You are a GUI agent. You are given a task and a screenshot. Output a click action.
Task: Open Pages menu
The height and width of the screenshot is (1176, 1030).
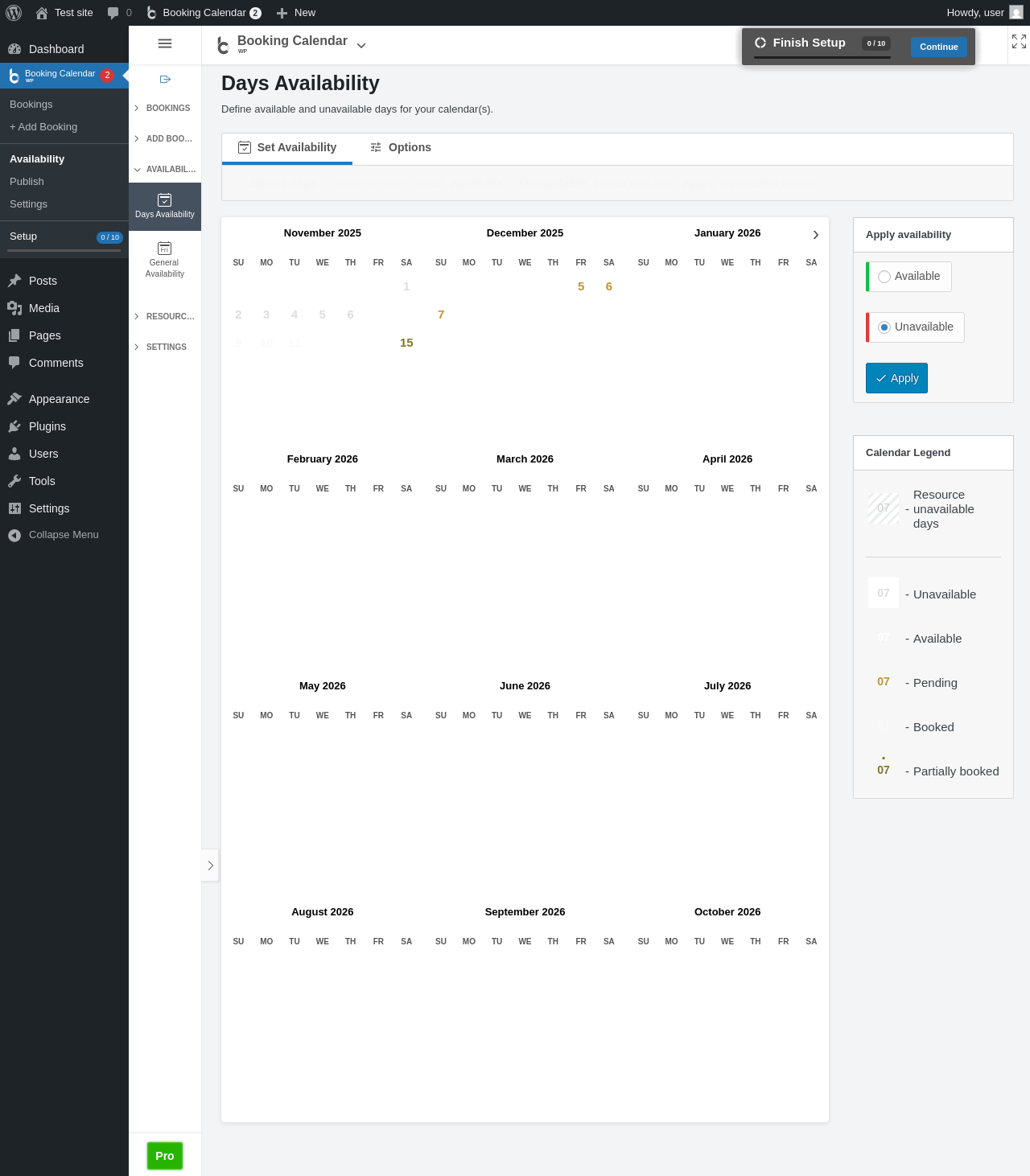64,335
